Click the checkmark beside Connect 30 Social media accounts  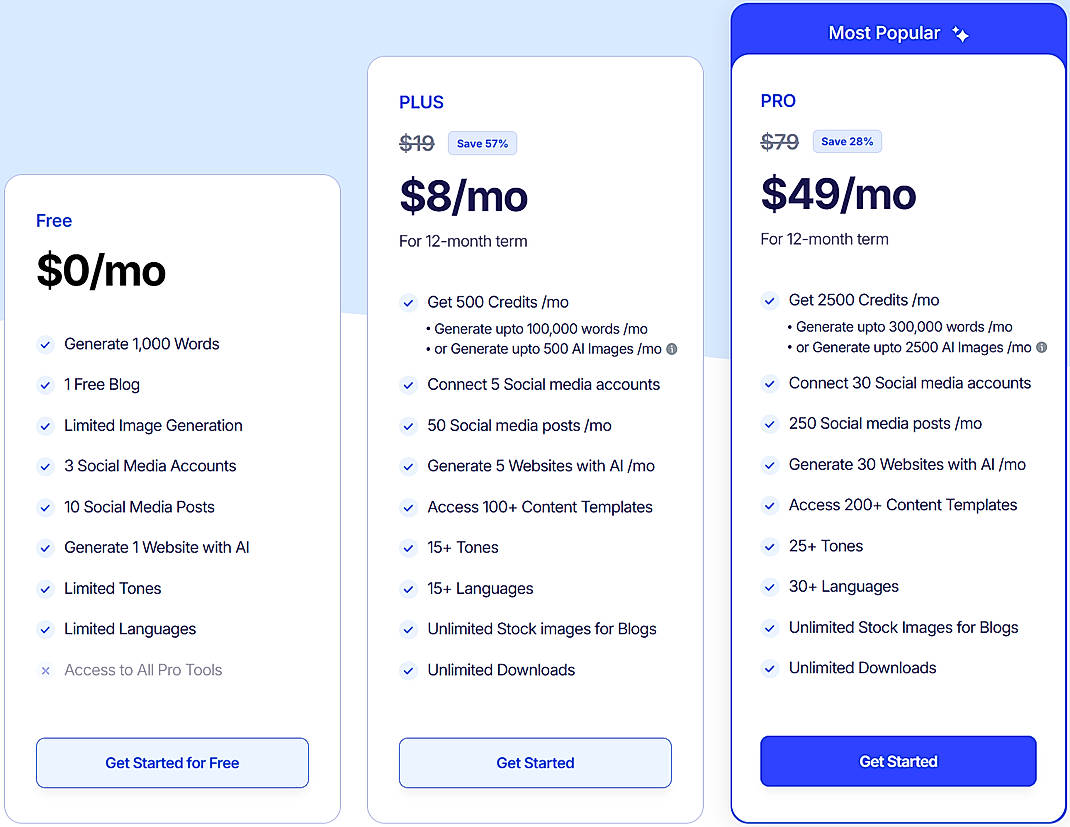(769, 383)
